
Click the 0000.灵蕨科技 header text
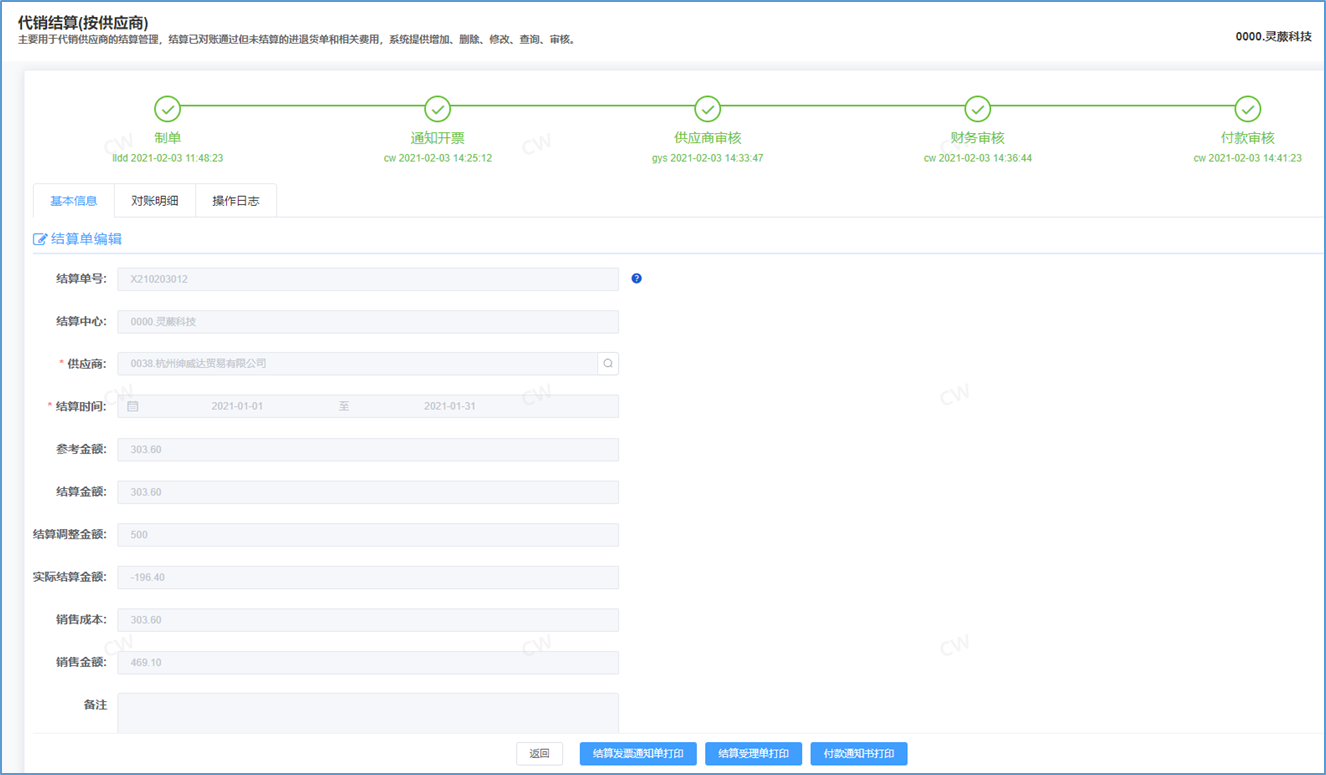click(x=1274, y=36)
